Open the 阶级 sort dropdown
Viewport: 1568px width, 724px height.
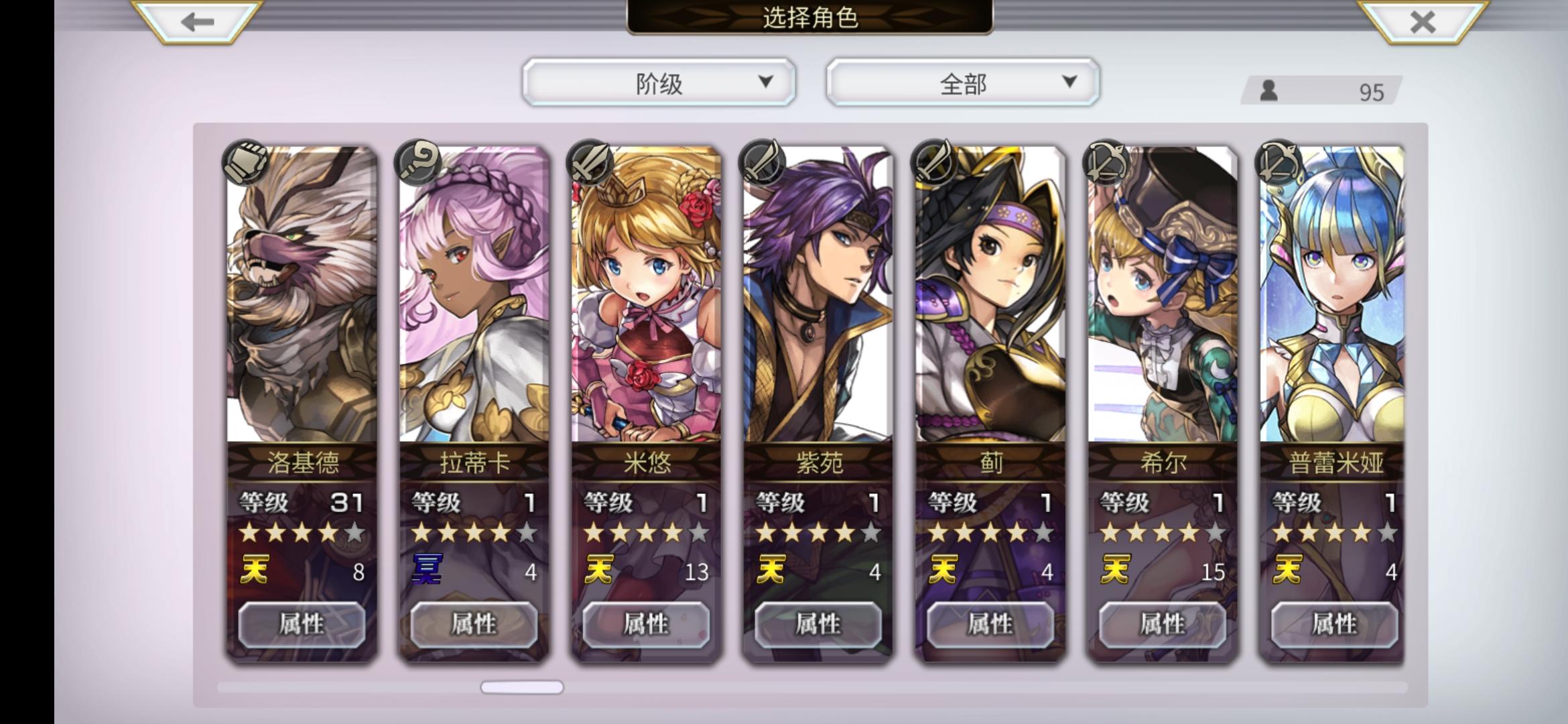(659, 82)
